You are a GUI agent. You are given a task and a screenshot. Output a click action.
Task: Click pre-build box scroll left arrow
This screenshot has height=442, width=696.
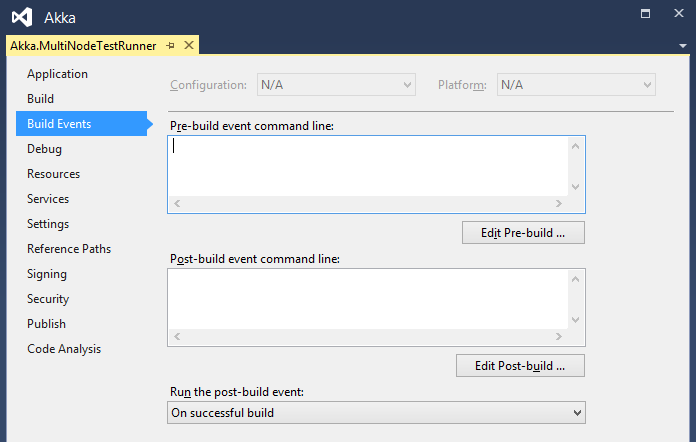[x=177, y=203]
